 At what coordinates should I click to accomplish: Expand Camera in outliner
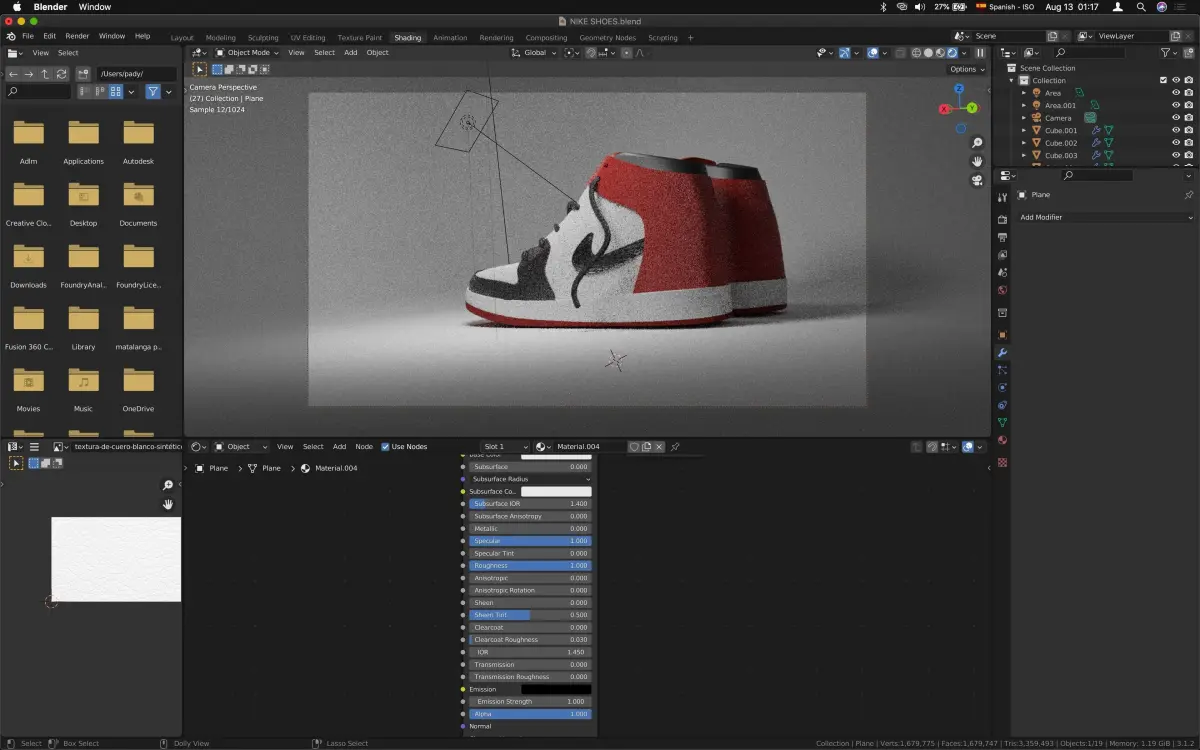1024,118
